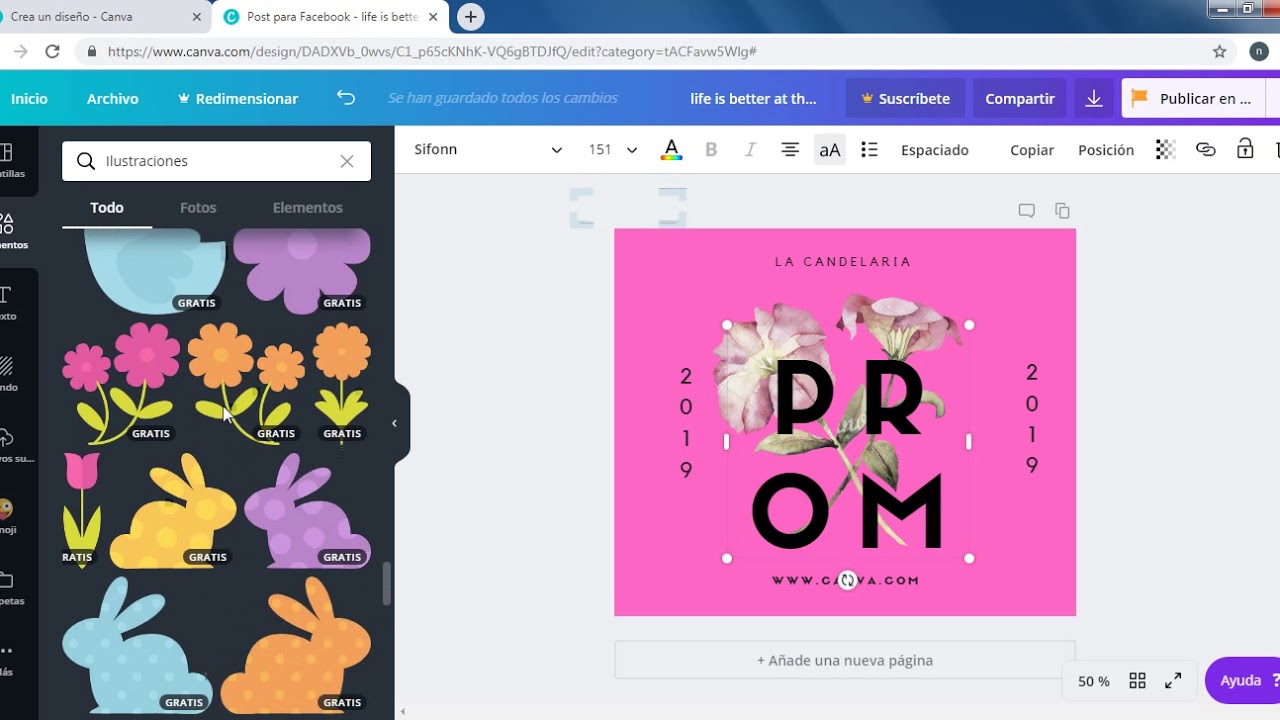Open Texto sidebar panel
Screen dimensions: 1280x720
(8, 303)
